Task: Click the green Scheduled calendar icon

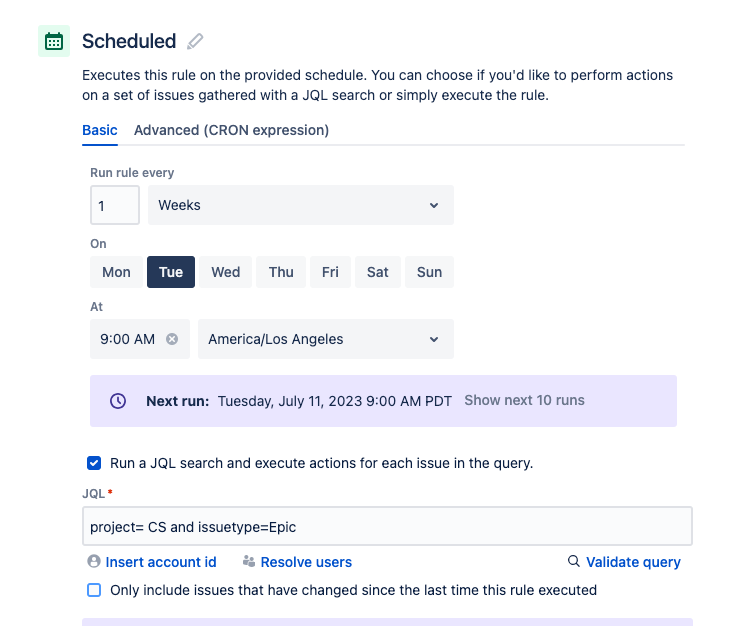Action: [54, 41]
